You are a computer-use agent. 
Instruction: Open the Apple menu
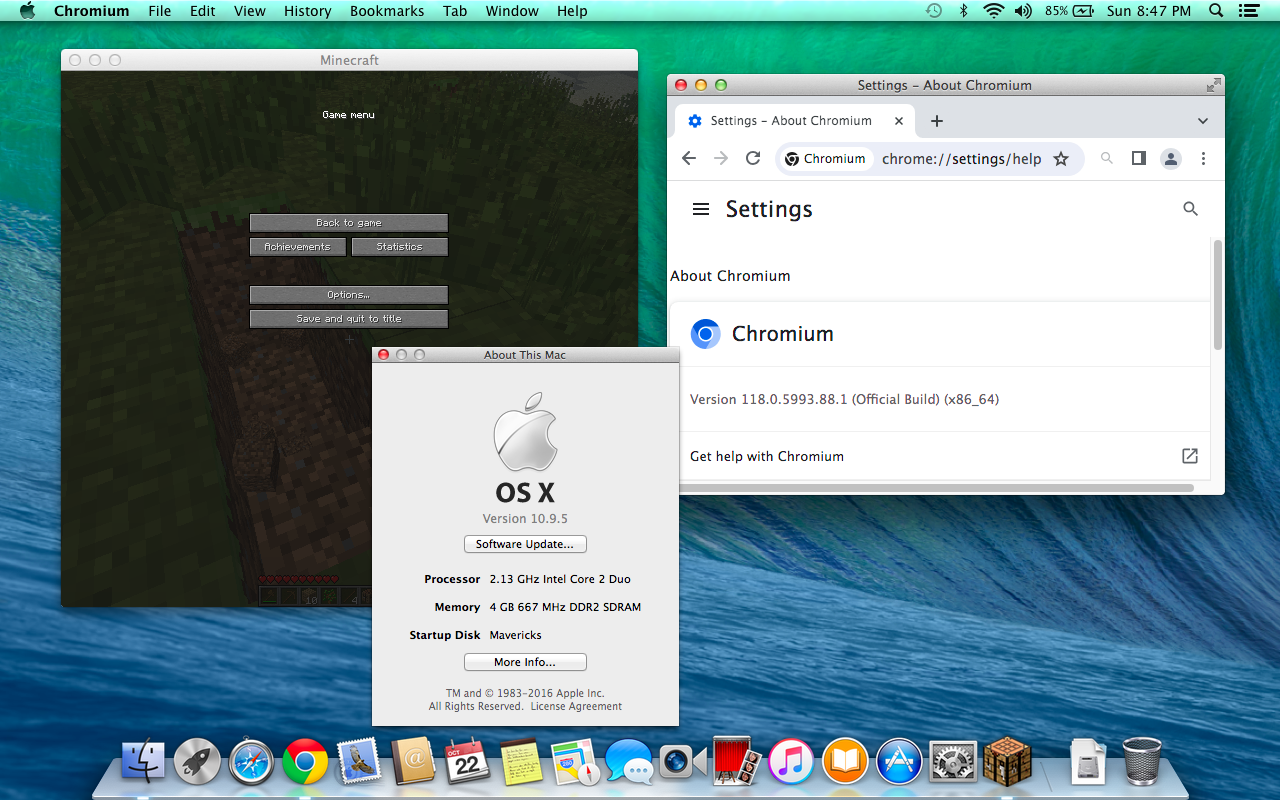[x=27, y=11]
